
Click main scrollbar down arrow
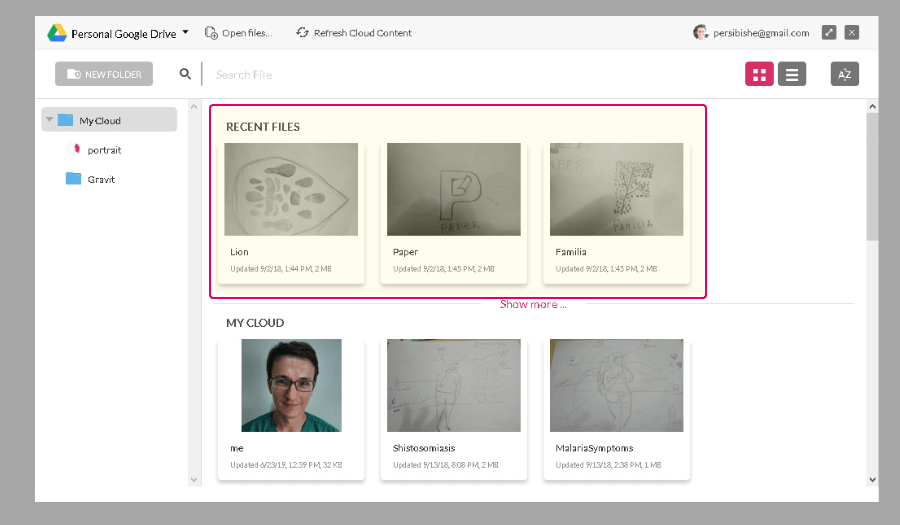click(x=872, y=480)
